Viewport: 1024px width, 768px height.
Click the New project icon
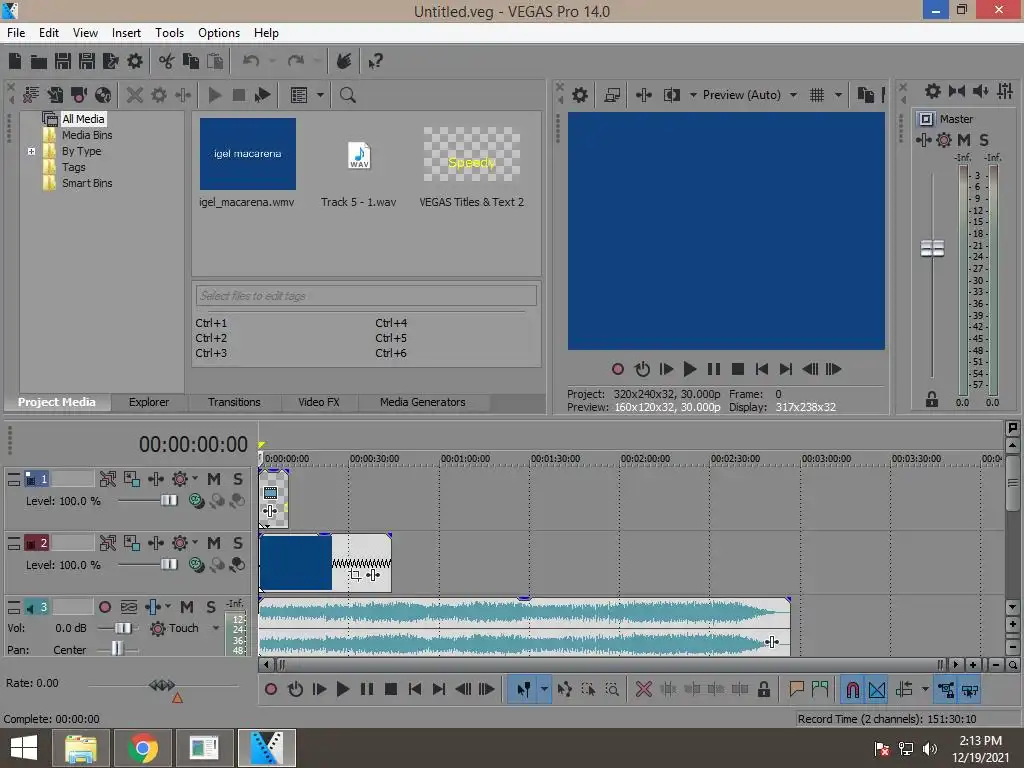pos(15,61)
